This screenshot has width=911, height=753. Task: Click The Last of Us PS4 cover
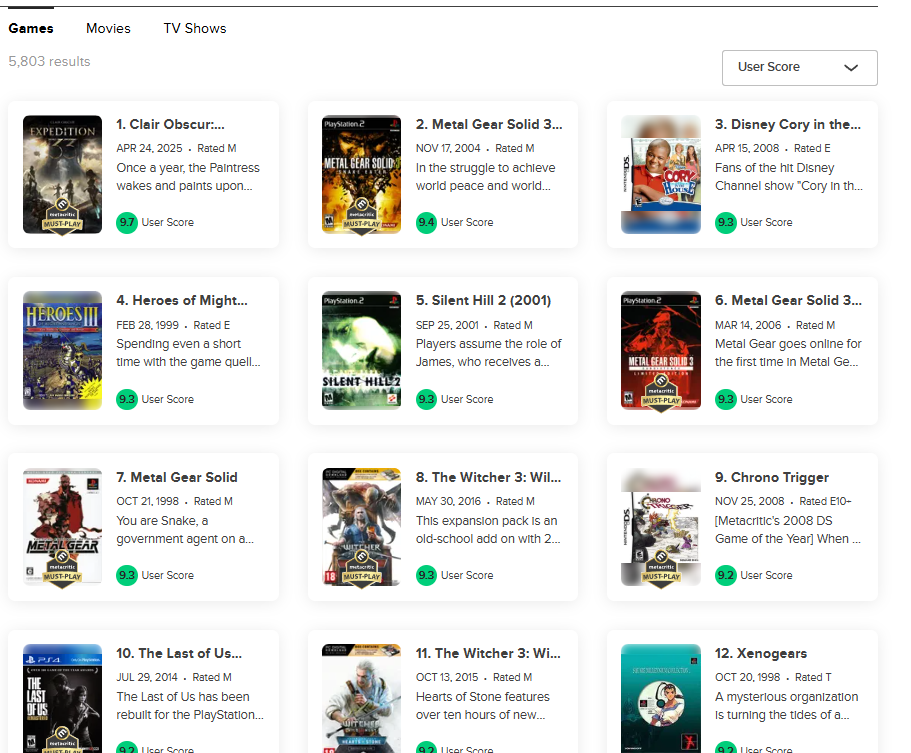tap(62, 698)
